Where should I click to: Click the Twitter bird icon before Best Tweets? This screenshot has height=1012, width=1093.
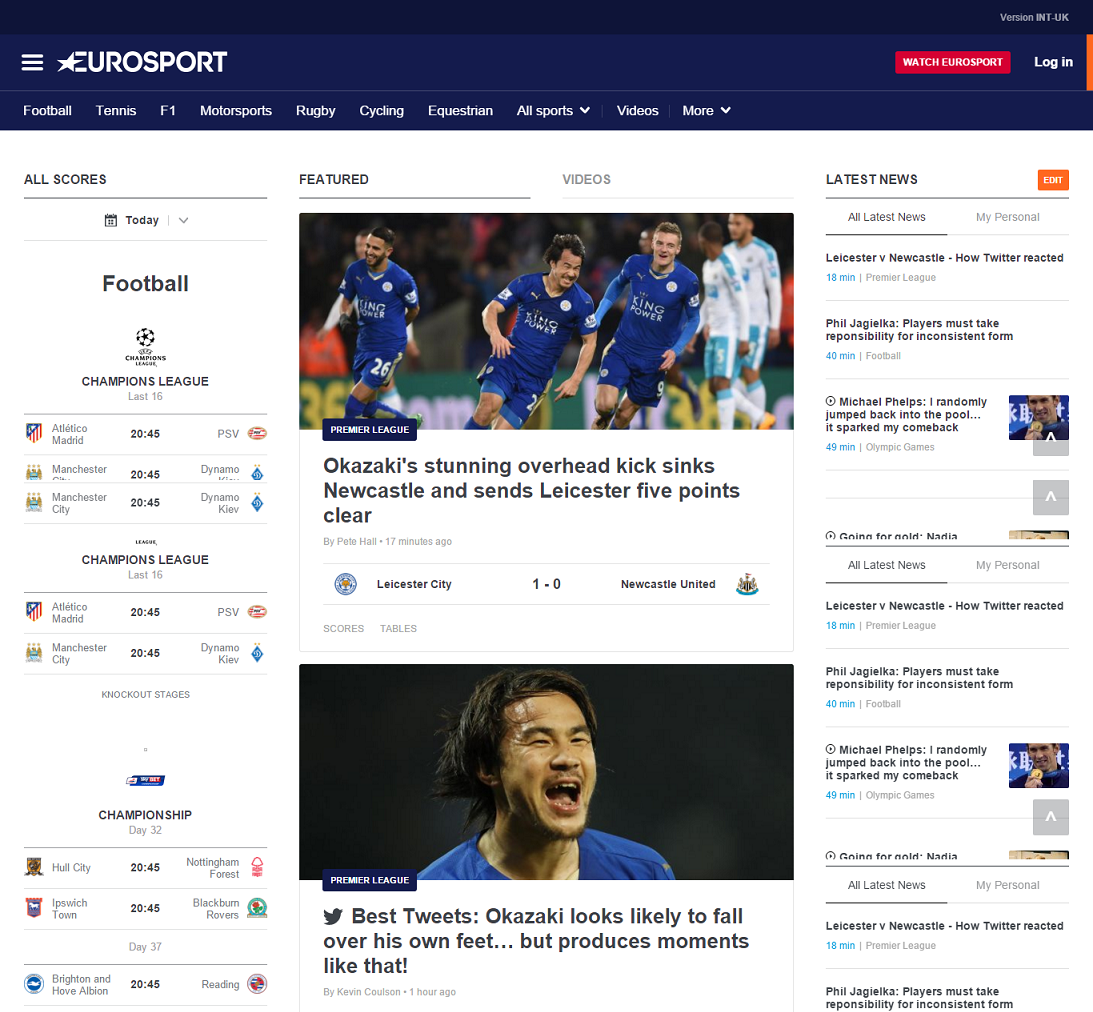(x=333, y=917)
